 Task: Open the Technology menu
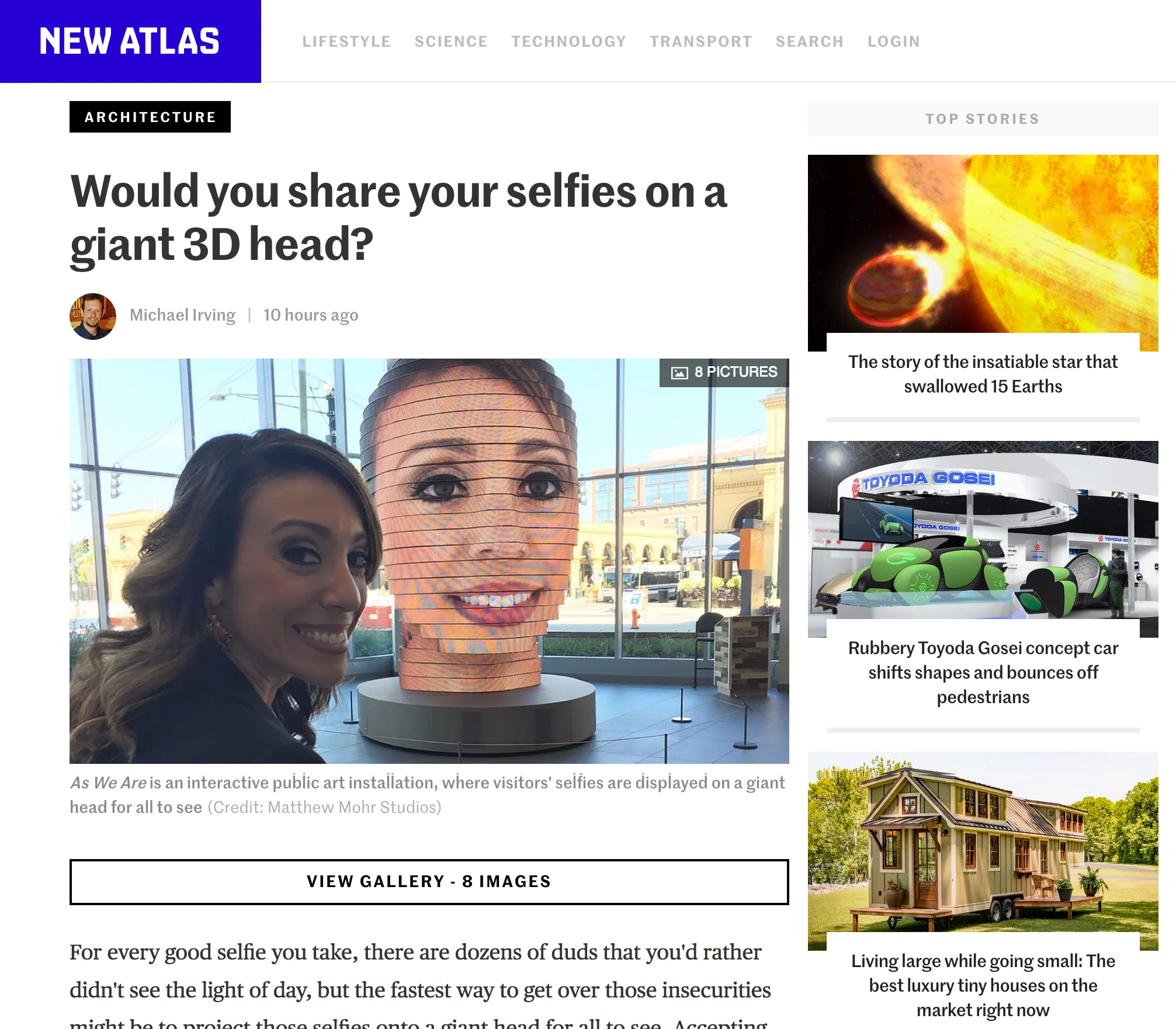pos(569,41)
